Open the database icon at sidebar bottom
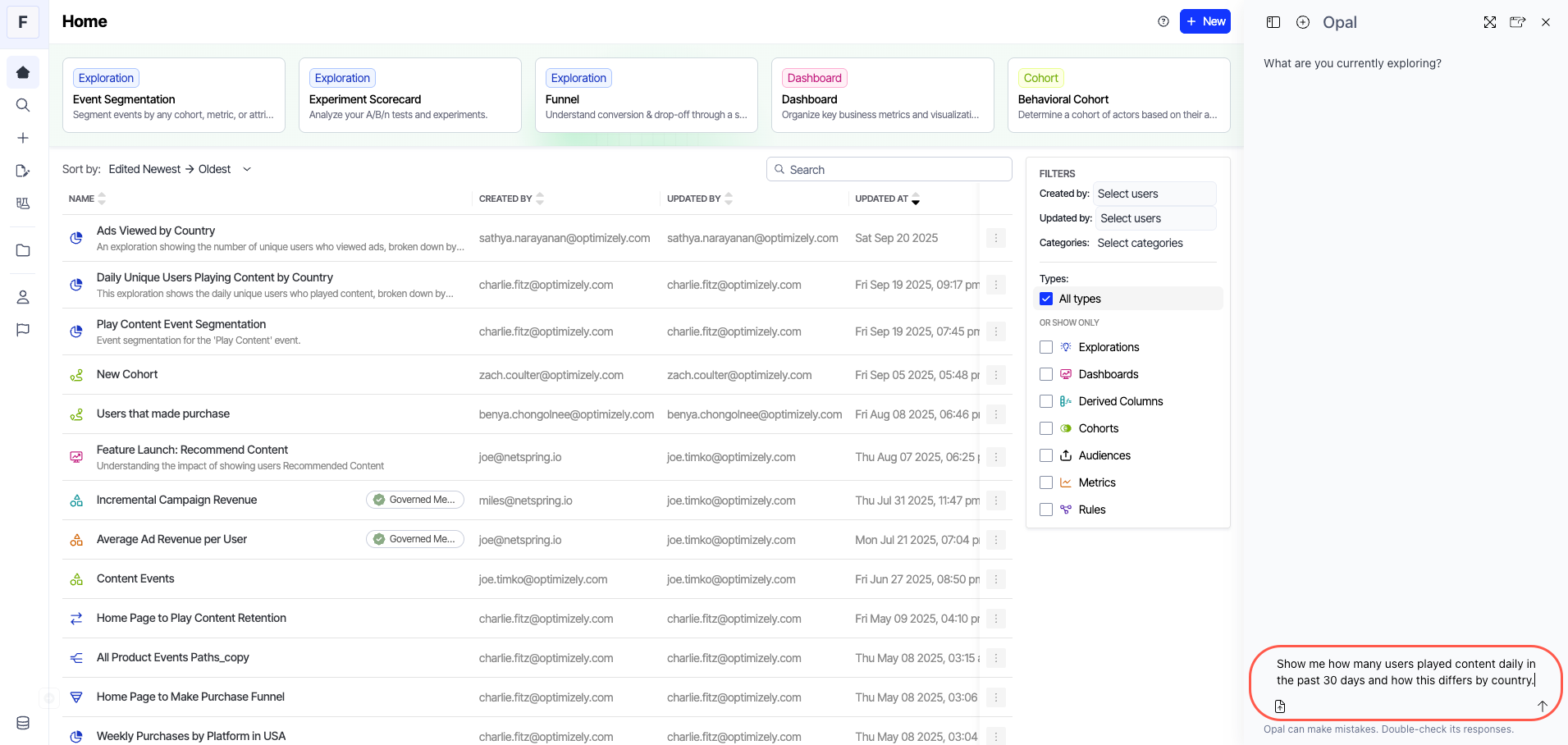Viewport: 1568px width, 745px height. point(23,723)
